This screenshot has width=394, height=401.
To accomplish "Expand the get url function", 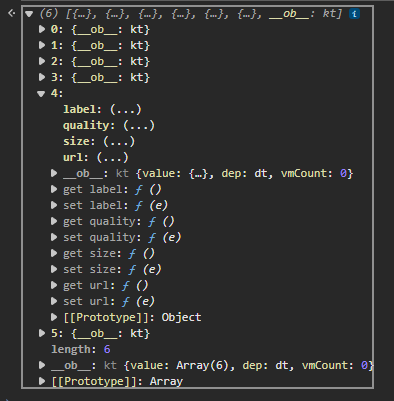I will (x=54, y=285).
